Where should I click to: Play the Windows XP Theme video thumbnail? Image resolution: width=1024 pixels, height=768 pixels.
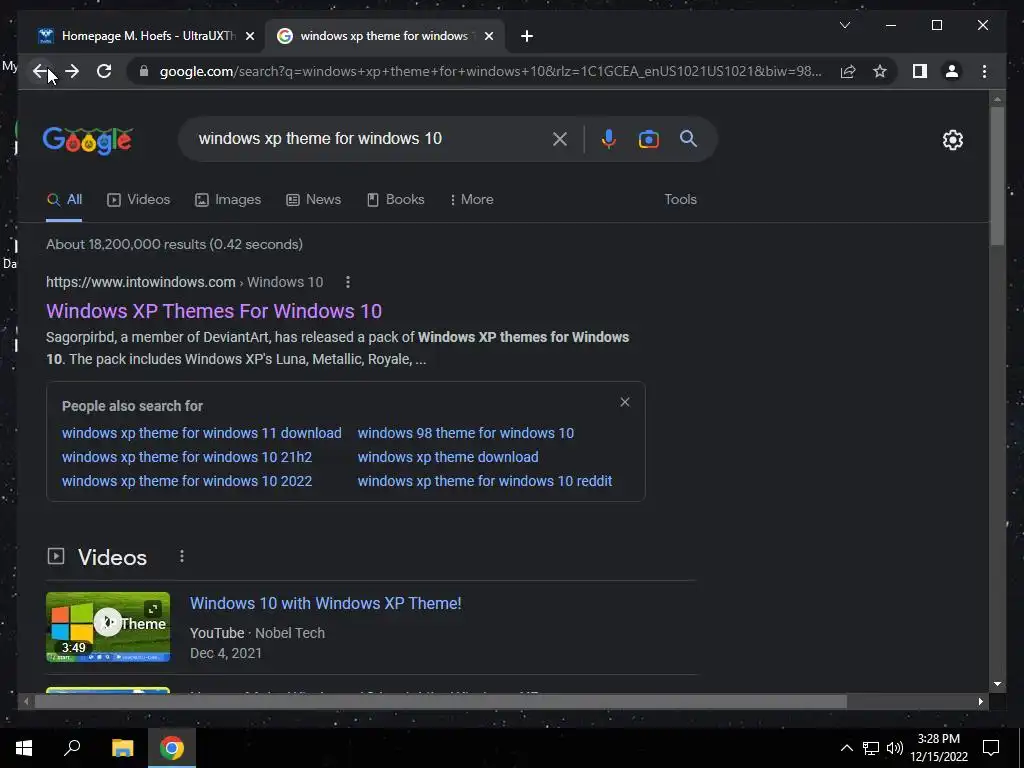pyautogui.click(x=108, y=622)
